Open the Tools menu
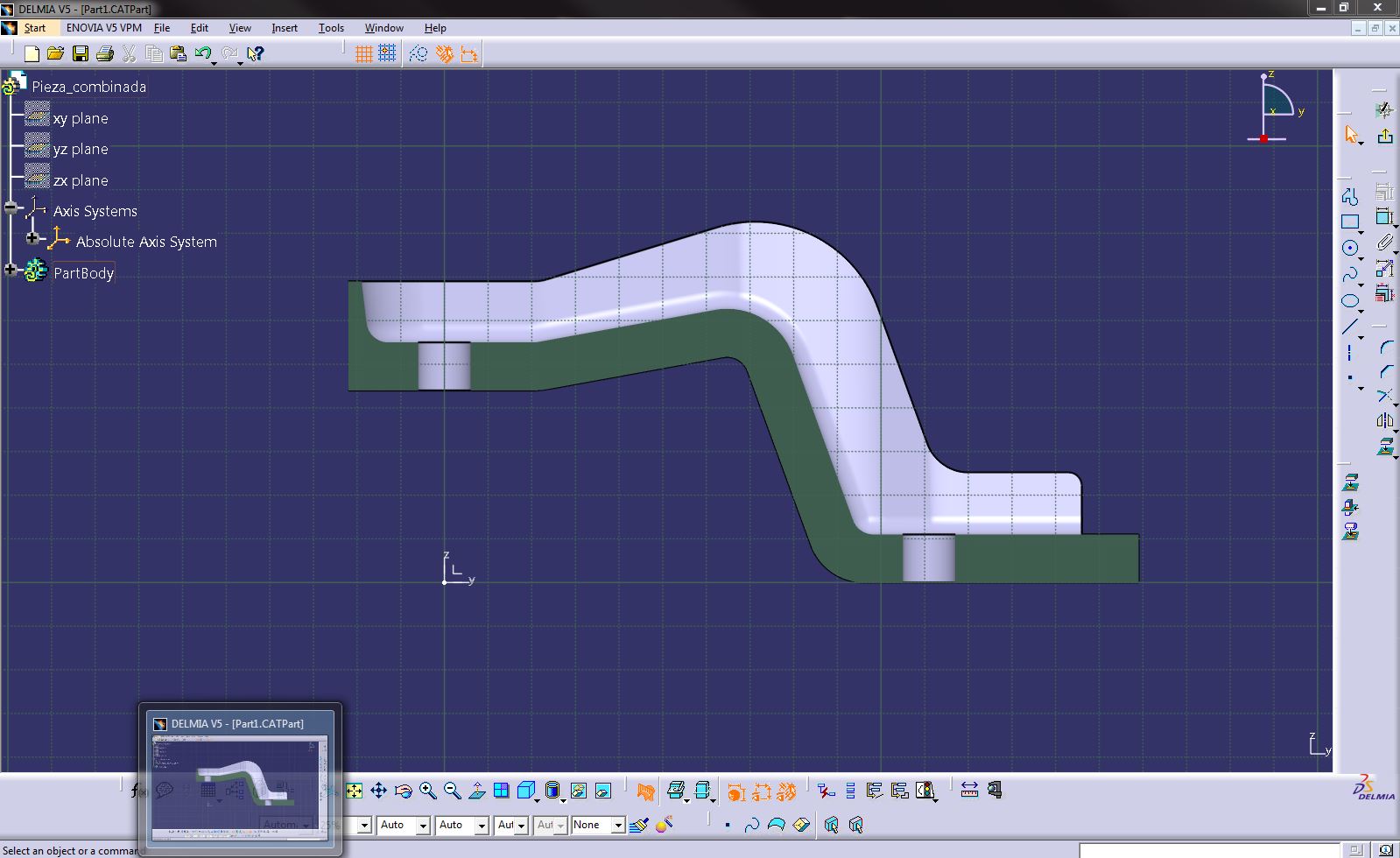The image size is (1400, 858). pyautogui.click(x=331, y=28)
